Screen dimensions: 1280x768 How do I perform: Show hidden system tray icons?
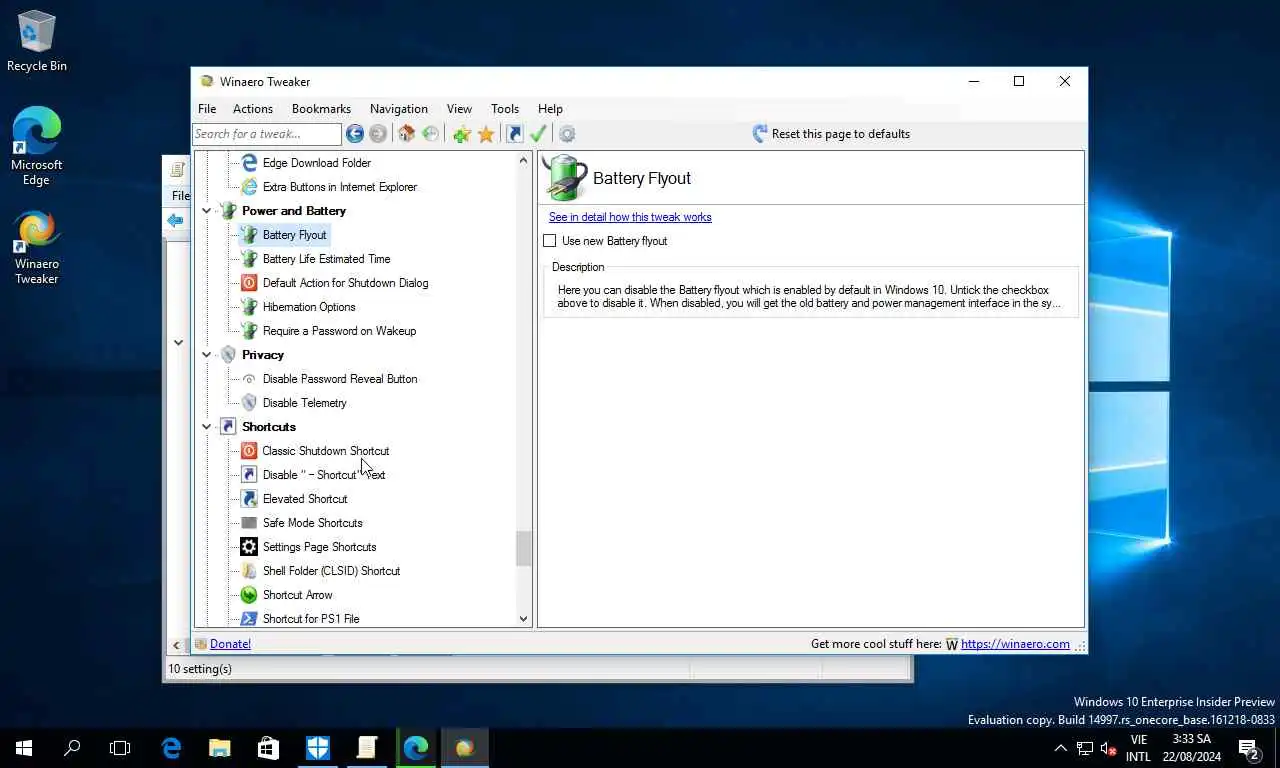(1060, 748)
